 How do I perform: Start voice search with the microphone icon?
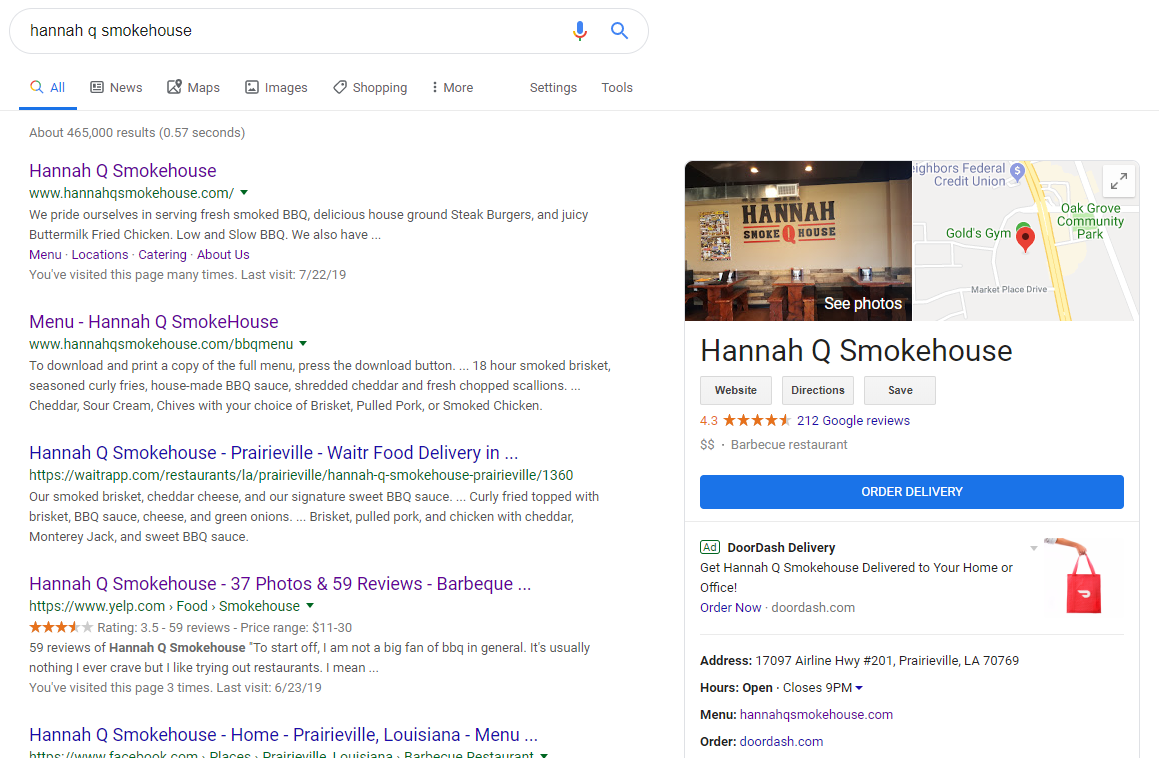[x=580, y=30]
